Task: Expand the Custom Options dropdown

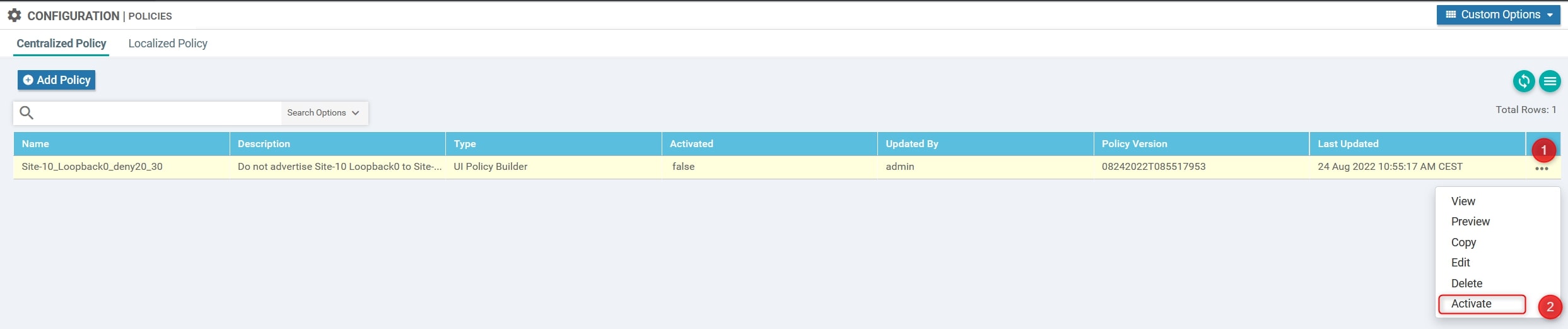Action: click(x=1498, y=15)
